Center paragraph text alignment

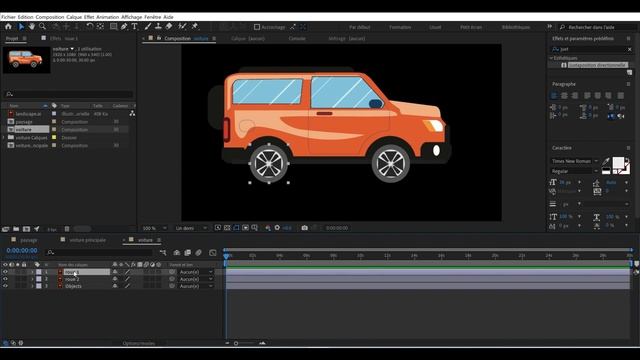pyautogui.click(x=564, y=96)
